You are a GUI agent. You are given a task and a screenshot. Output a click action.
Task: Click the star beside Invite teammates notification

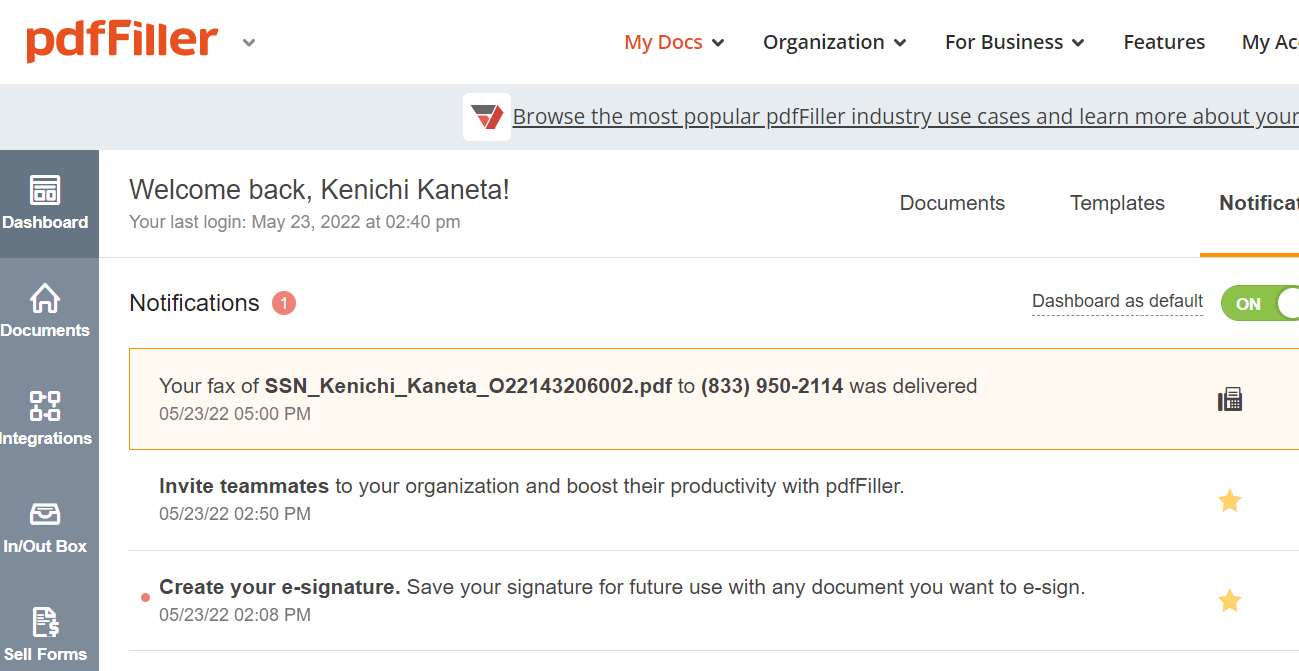pos(1230,501)
